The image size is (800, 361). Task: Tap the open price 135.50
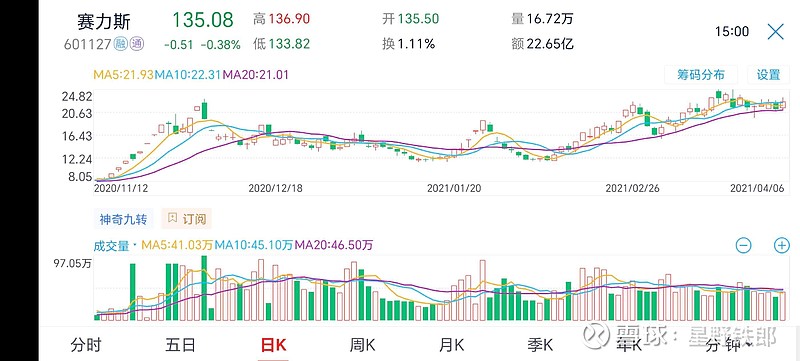tap(418, 19)
